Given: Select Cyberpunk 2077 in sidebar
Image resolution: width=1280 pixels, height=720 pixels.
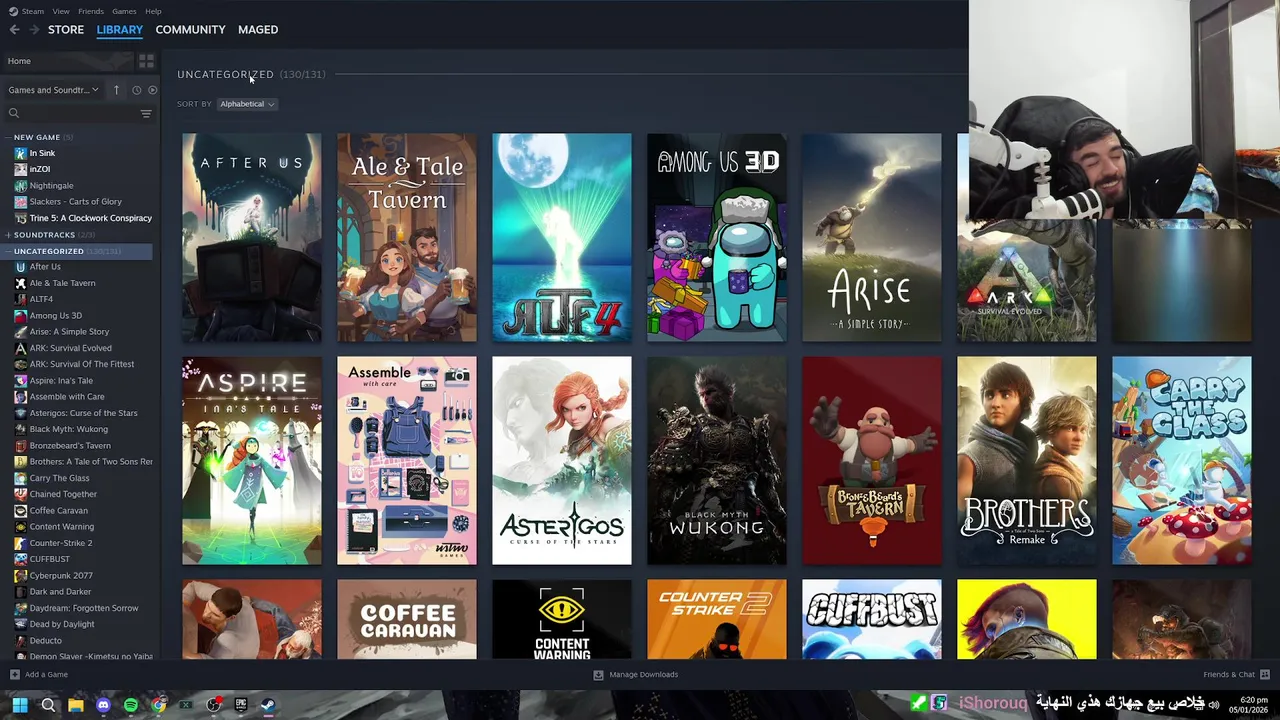Looking at the screenshot, I should (x=61, y=576).
